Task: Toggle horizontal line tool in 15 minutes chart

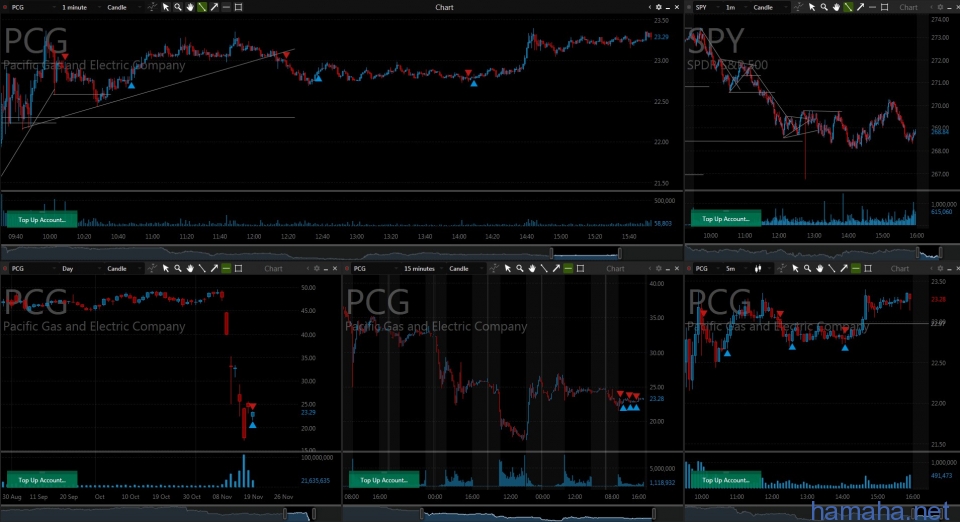Action: coord(568,269)
